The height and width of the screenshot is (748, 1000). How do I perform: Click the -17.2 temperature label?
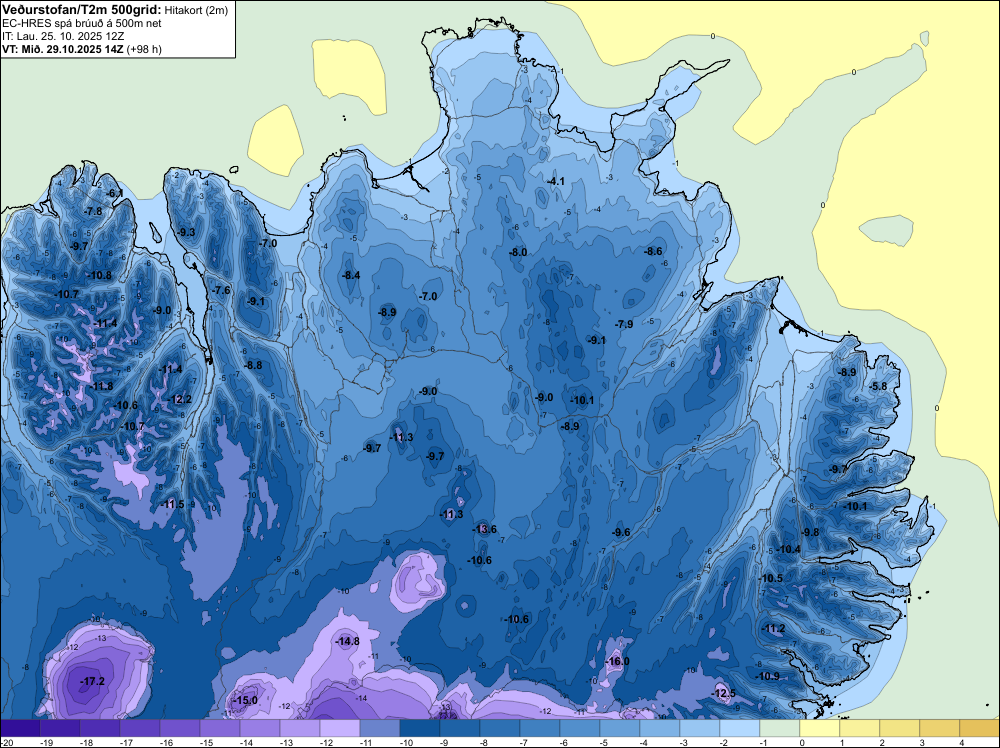click(x=92, y=682)
